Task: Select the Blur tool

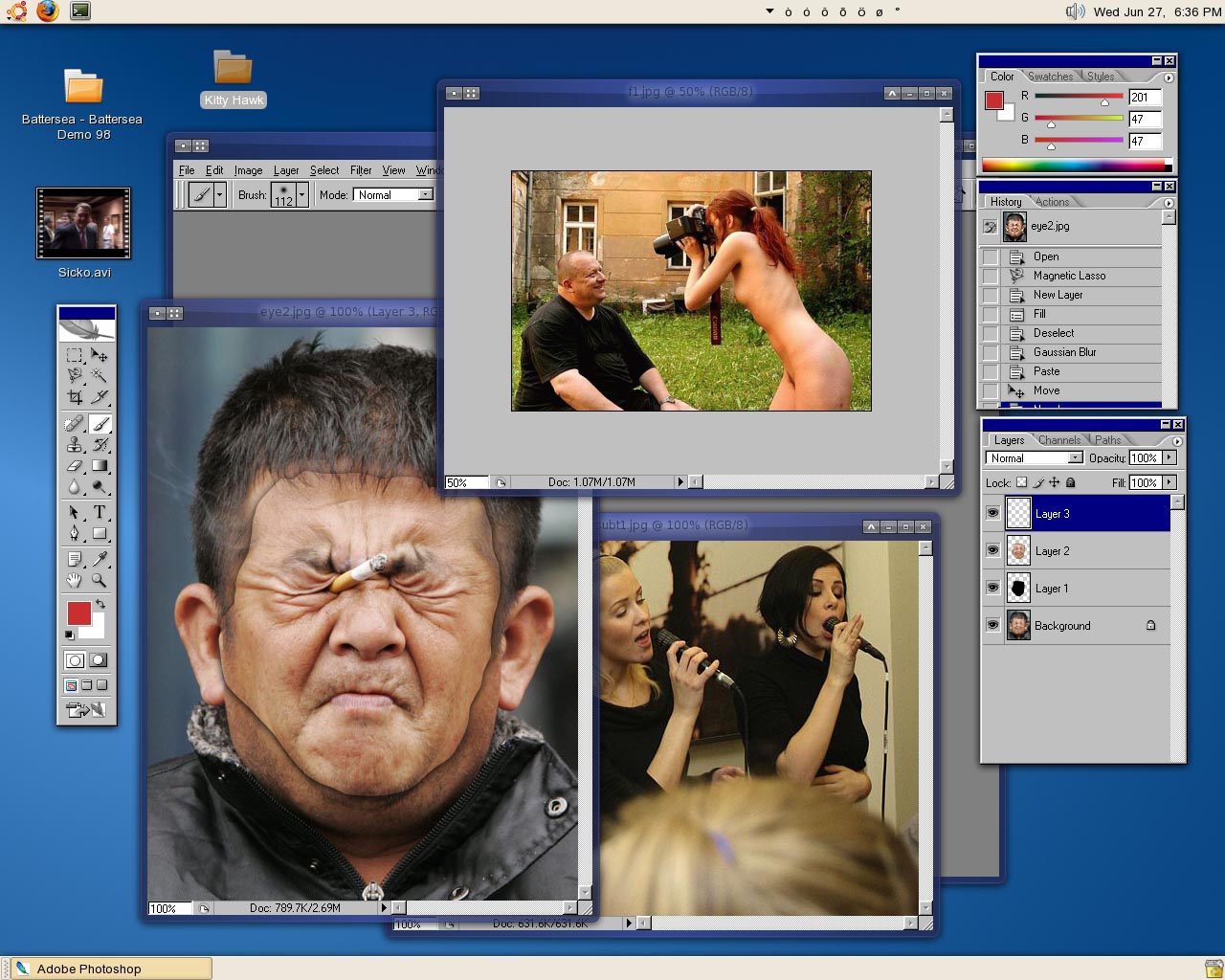Action: (75, 487)
